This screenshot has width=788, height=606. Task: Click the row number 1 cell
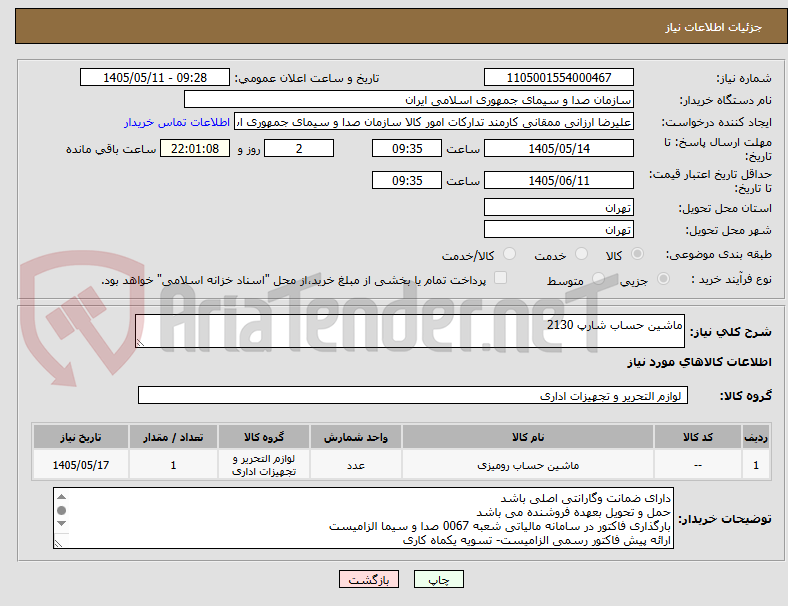click(x=756, y=465)
